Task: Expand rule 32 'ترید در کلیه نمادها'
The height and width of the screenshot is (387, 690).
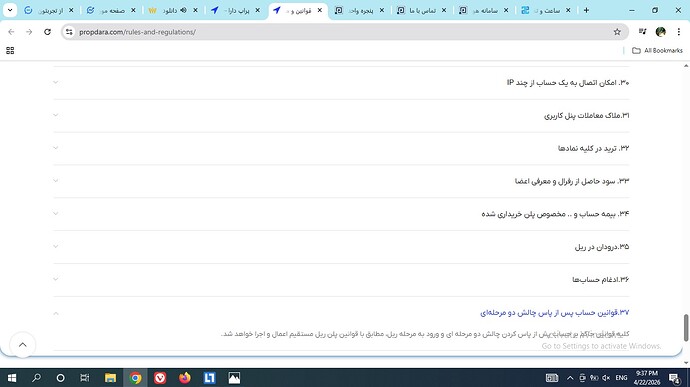Action: coord(56,148)
